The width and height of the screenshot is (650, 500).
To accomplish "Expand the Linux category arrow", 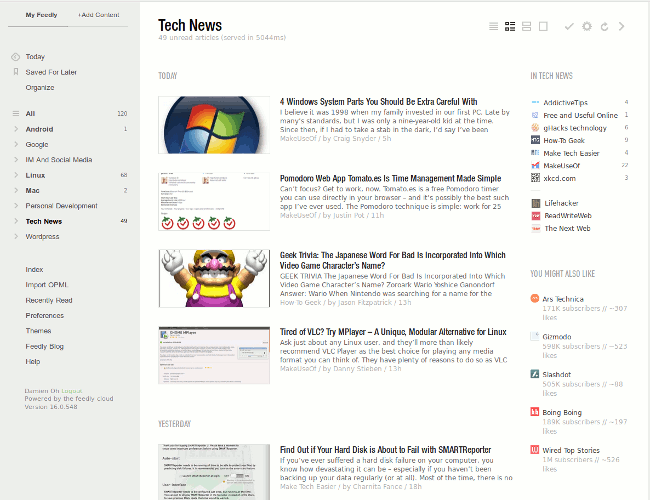I will point(16,175).
